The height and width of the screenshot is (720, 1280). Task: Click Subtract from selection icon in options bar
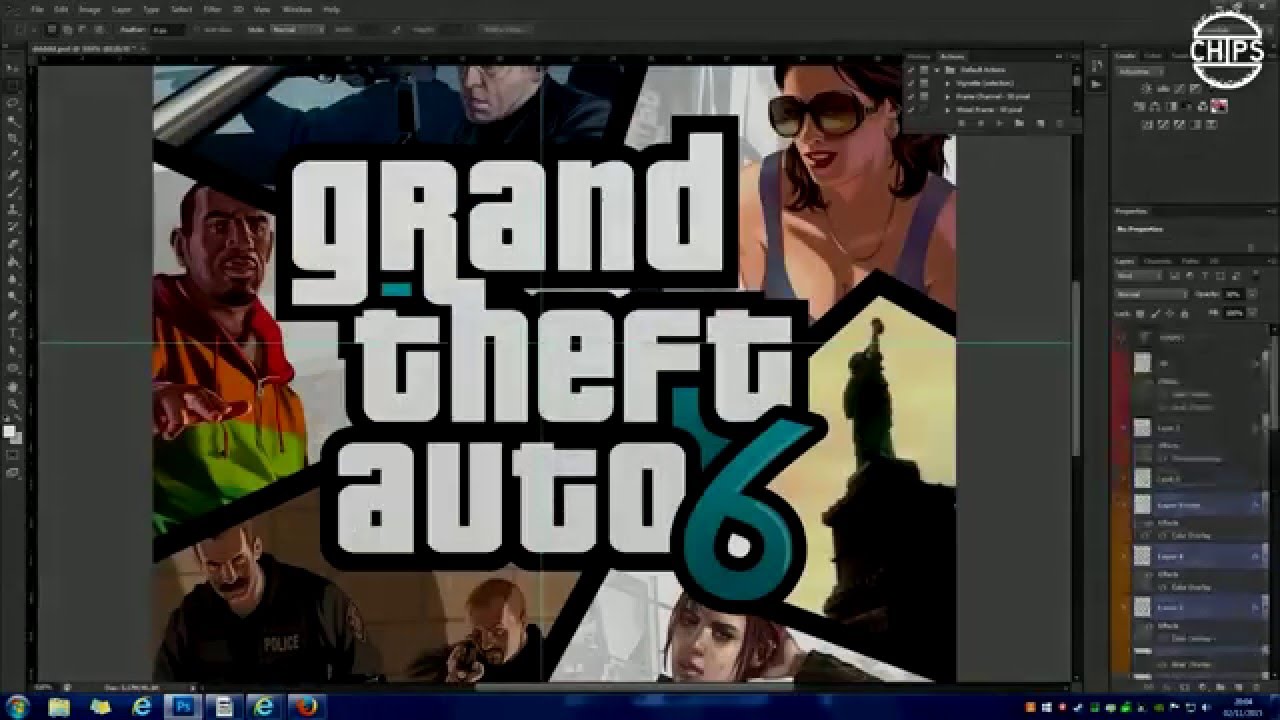coord(82,29)
